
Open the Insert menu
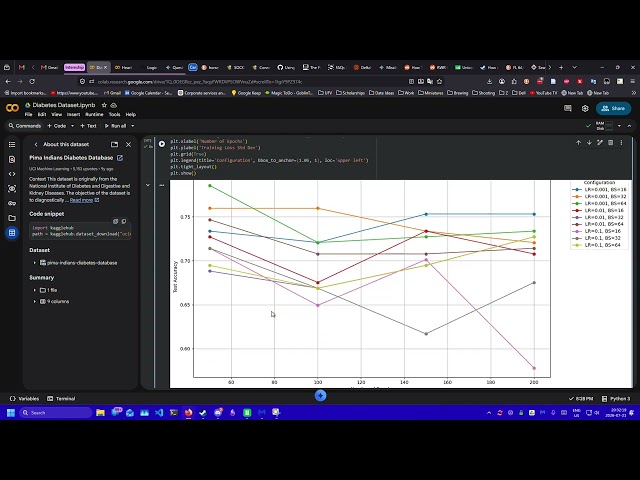(x=73, y=115)
